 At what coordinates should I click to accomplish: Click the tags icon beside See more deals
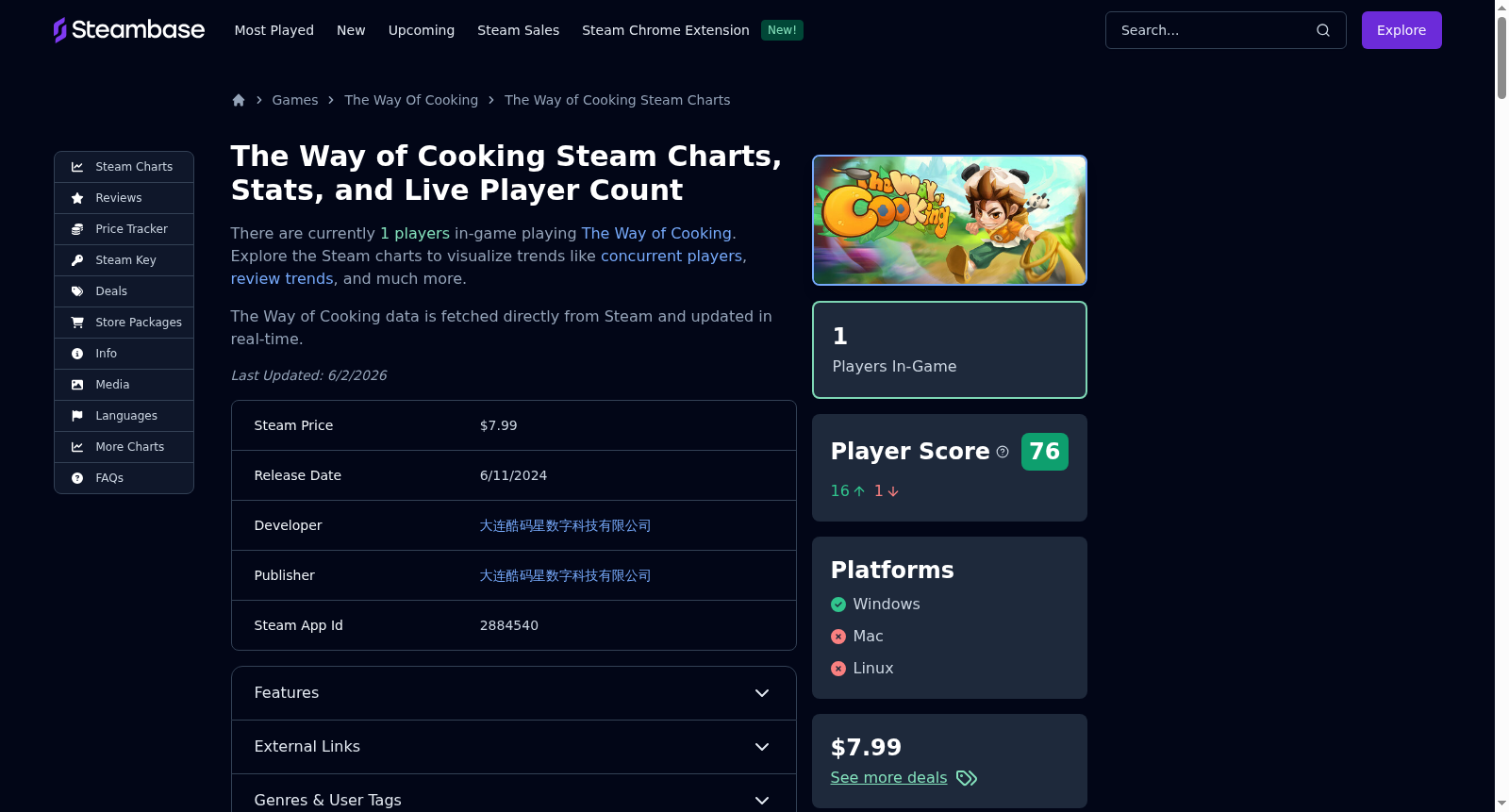tap(967, 778)
